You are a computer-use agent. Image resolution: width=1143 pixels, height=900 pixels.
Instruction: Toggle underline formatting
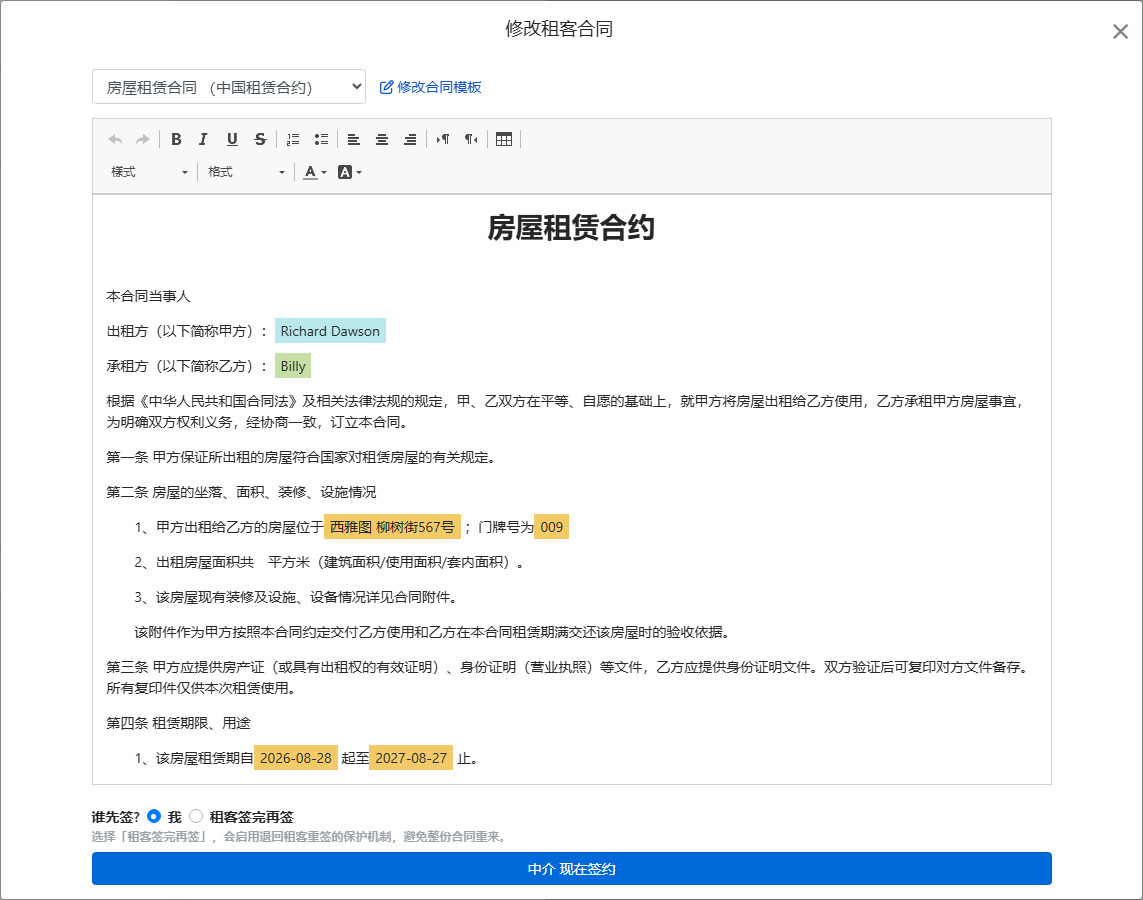point(232,139)
